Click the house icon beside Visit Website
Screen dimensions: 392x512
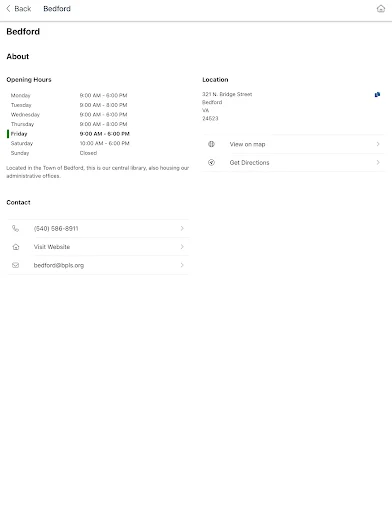[x=16, y=247]
